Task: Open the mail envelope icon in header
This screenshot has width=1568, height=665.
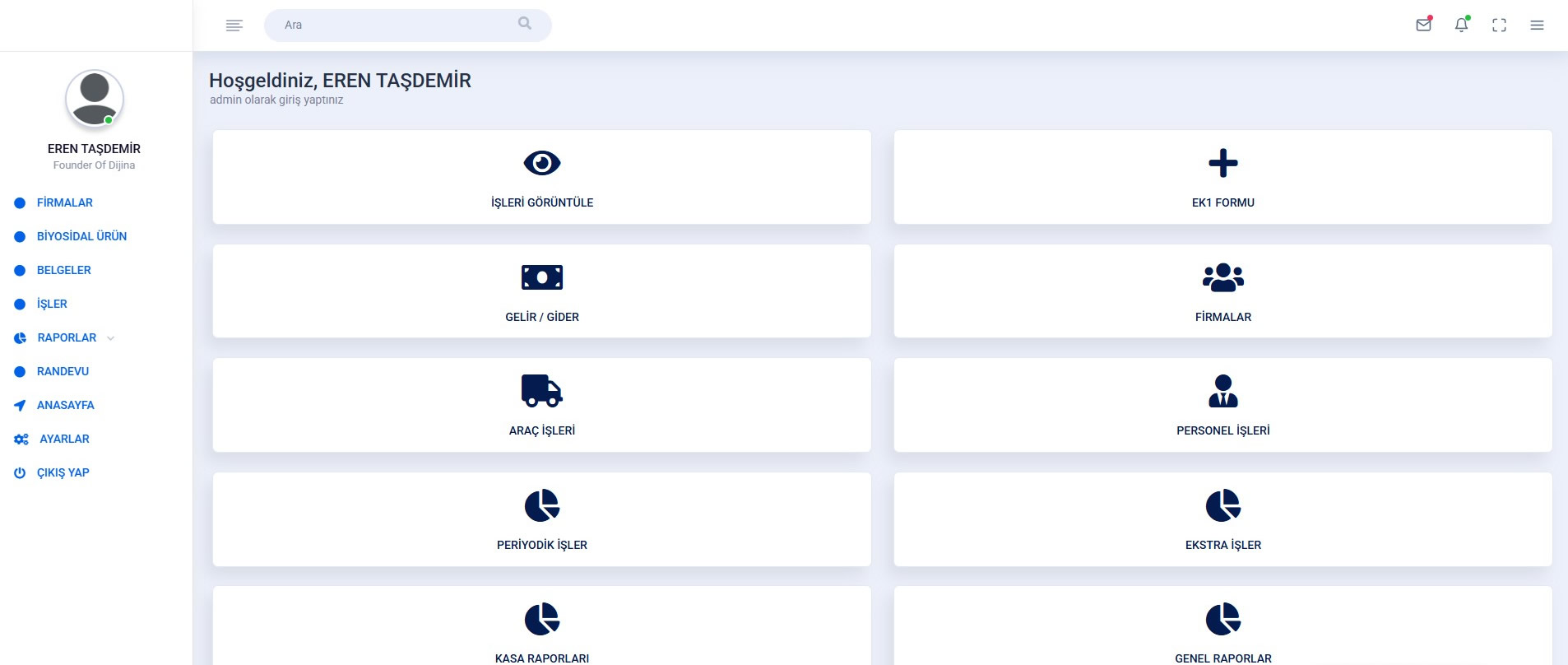Action: coord(1423,25)
